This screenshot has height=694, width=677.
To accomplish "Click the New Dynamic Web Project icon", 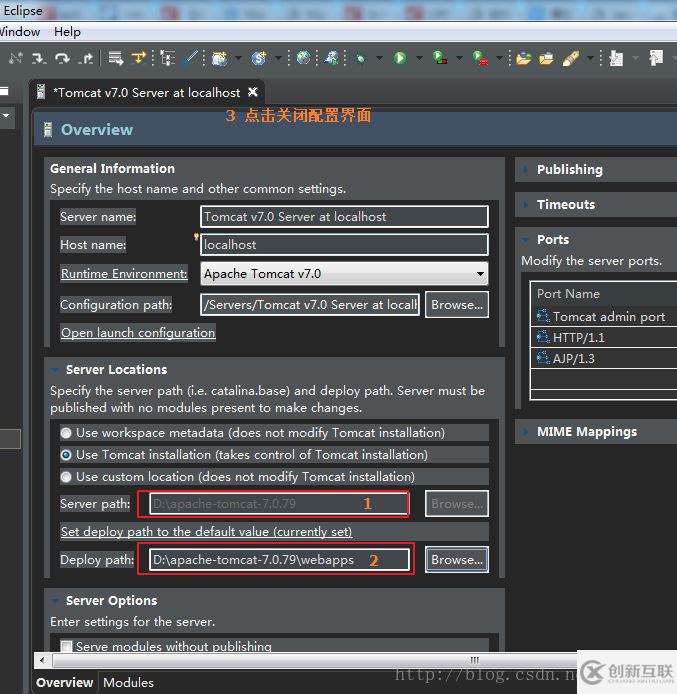I will coord(219,58).
